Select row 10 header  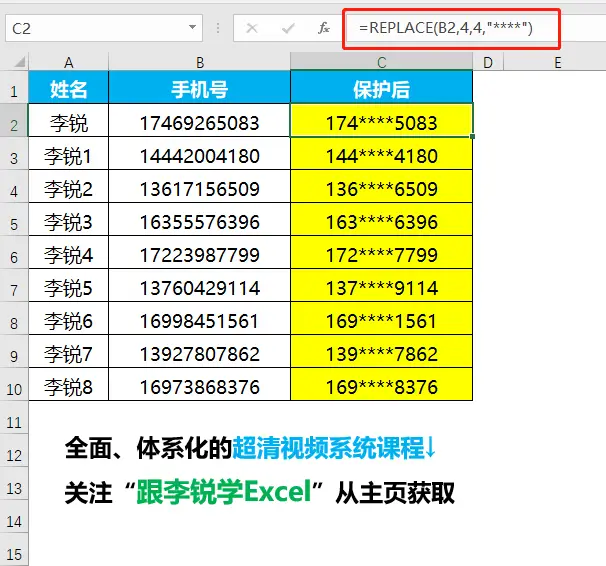14,384
